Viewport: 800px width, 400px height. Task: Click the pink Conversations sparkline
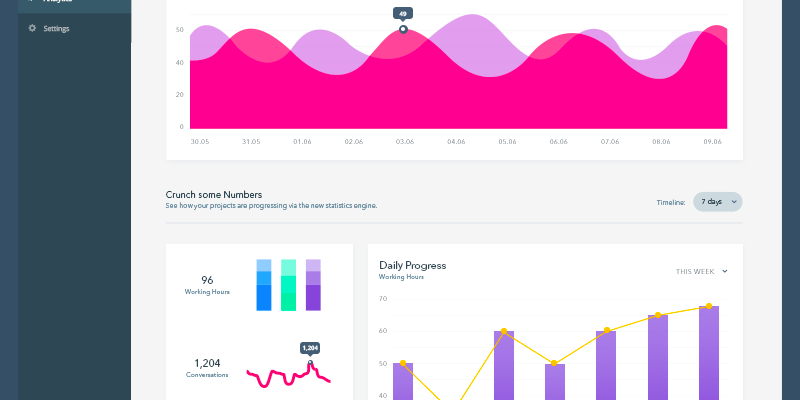pos(289,376)
